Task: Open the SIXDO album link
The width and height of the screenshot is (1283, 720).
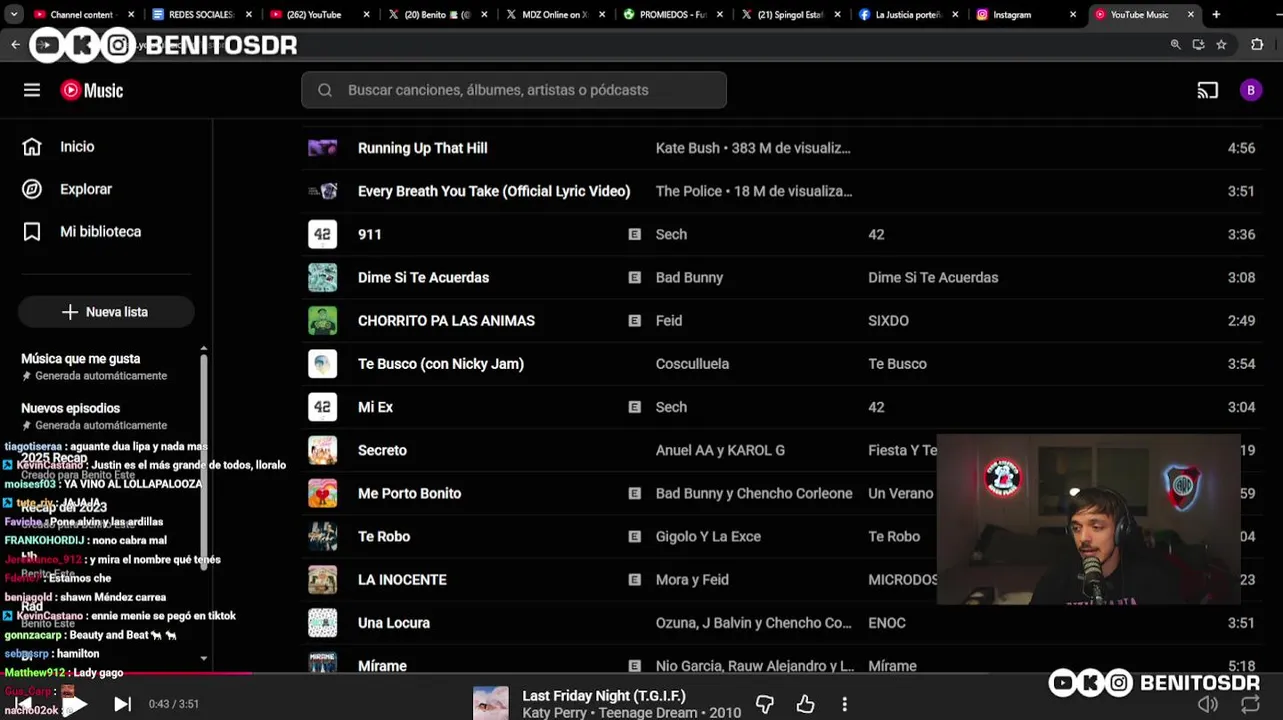Action: [888, 320]
